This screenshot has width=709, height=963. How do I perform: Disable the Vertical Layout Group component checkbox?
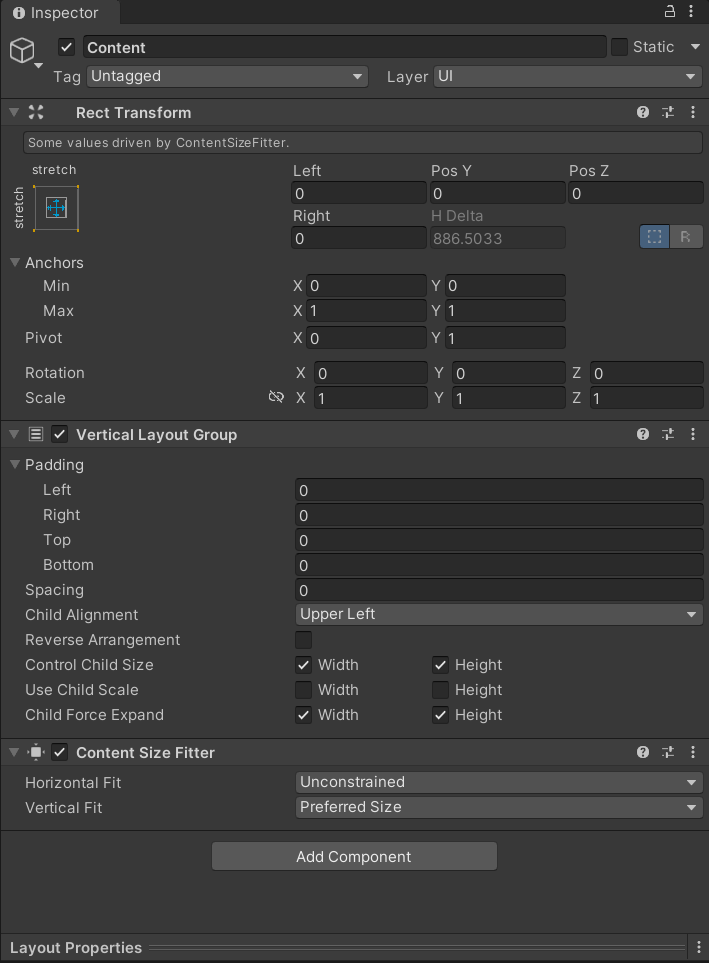point(60,435)
